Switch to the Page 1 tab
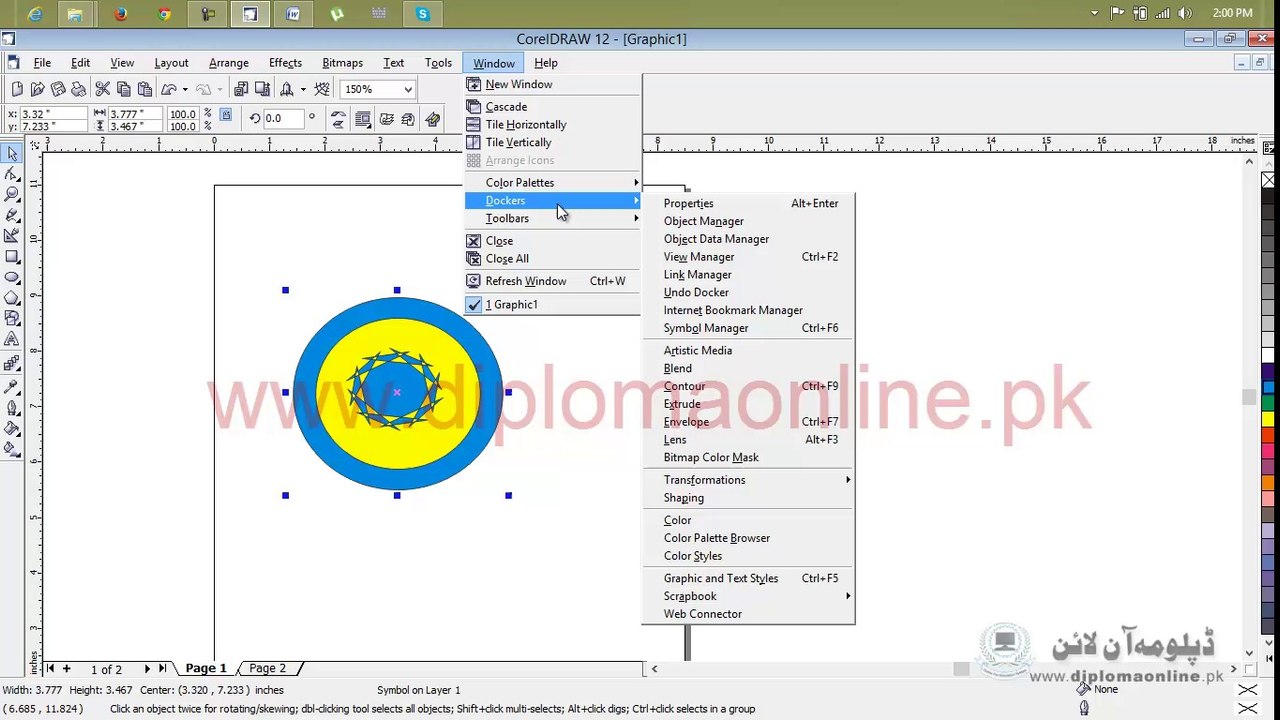 pos(206,668)
